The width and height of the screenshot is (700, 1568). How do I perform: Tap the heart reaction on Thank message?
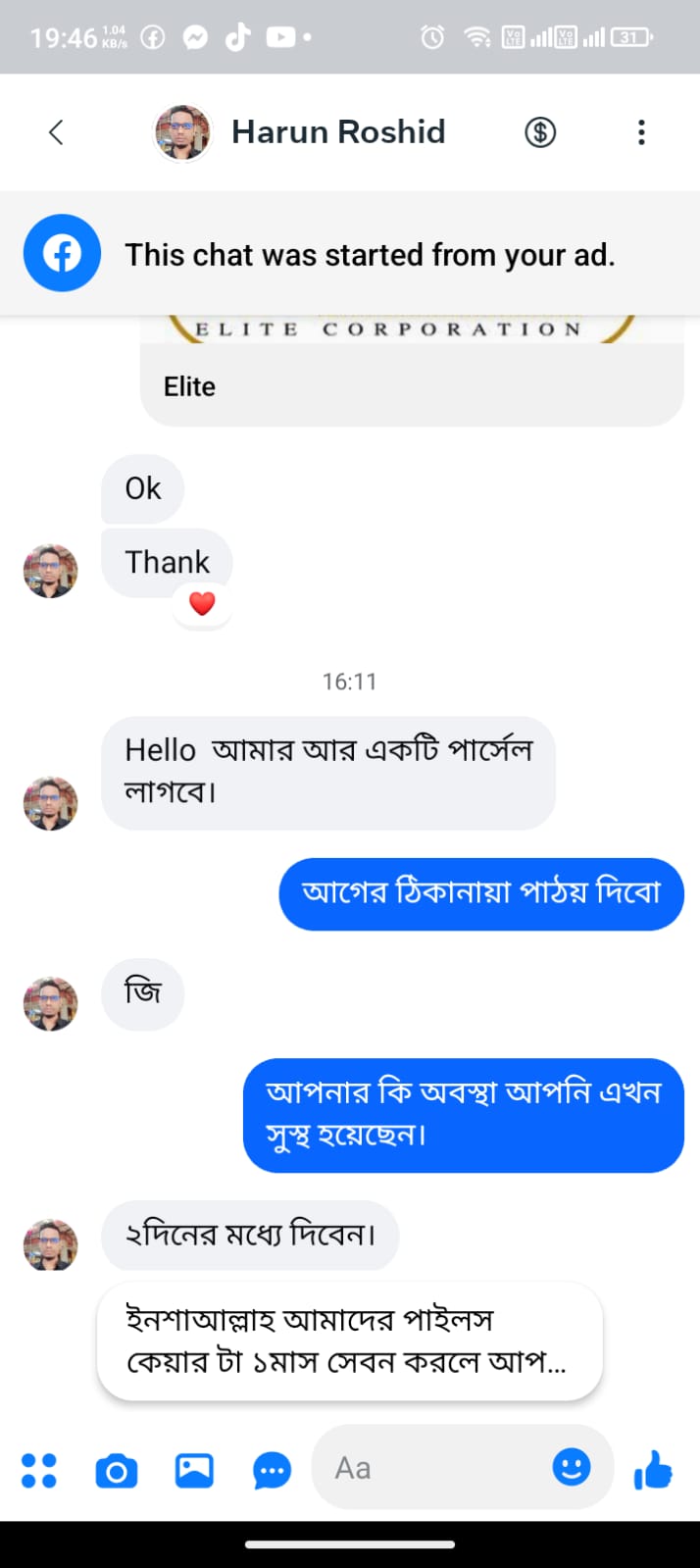pyautogui.click(x=202, y=603)
